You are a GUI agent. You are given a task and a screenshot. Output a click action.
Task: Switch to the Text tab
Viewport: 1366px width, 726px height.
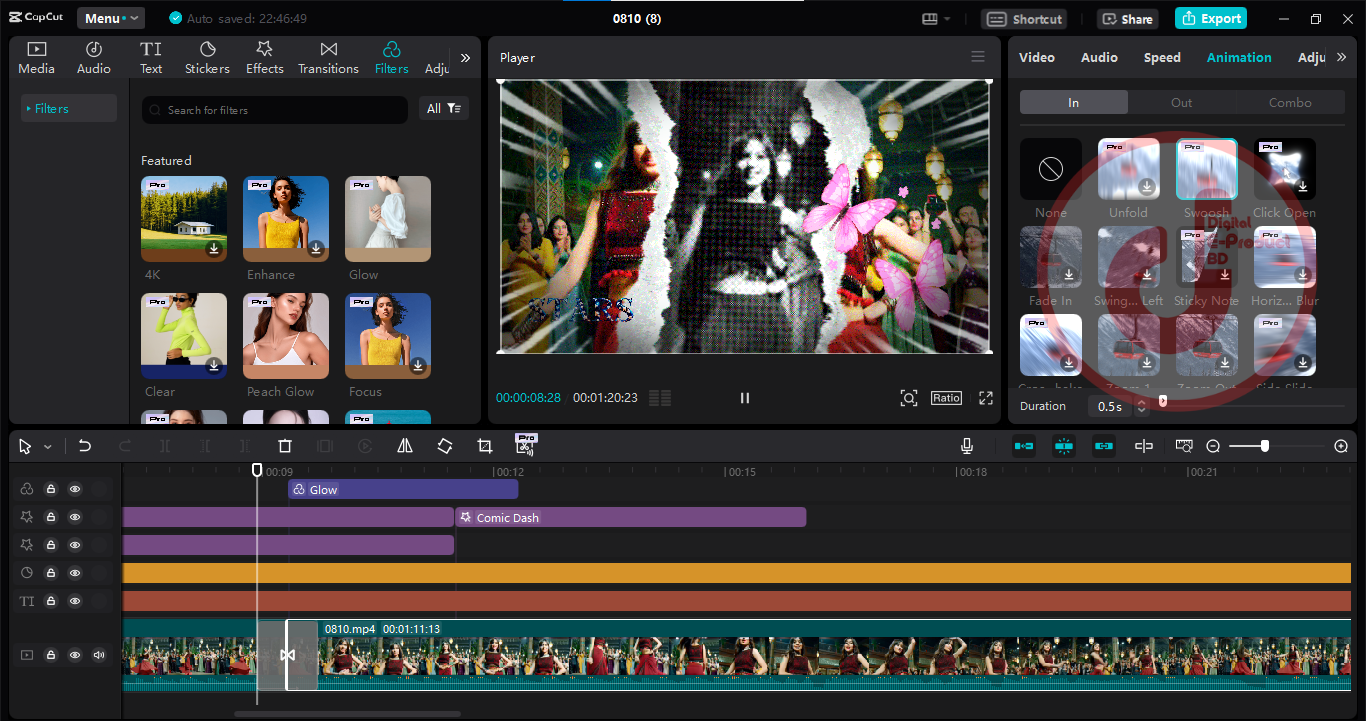pos(151,58)
